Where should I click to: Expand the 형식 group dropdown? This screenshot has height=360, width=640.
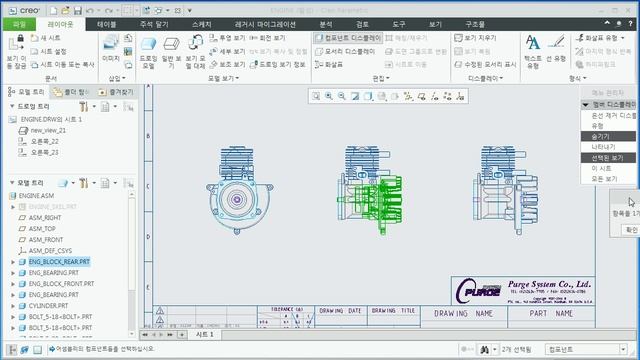tap(578, 78)
